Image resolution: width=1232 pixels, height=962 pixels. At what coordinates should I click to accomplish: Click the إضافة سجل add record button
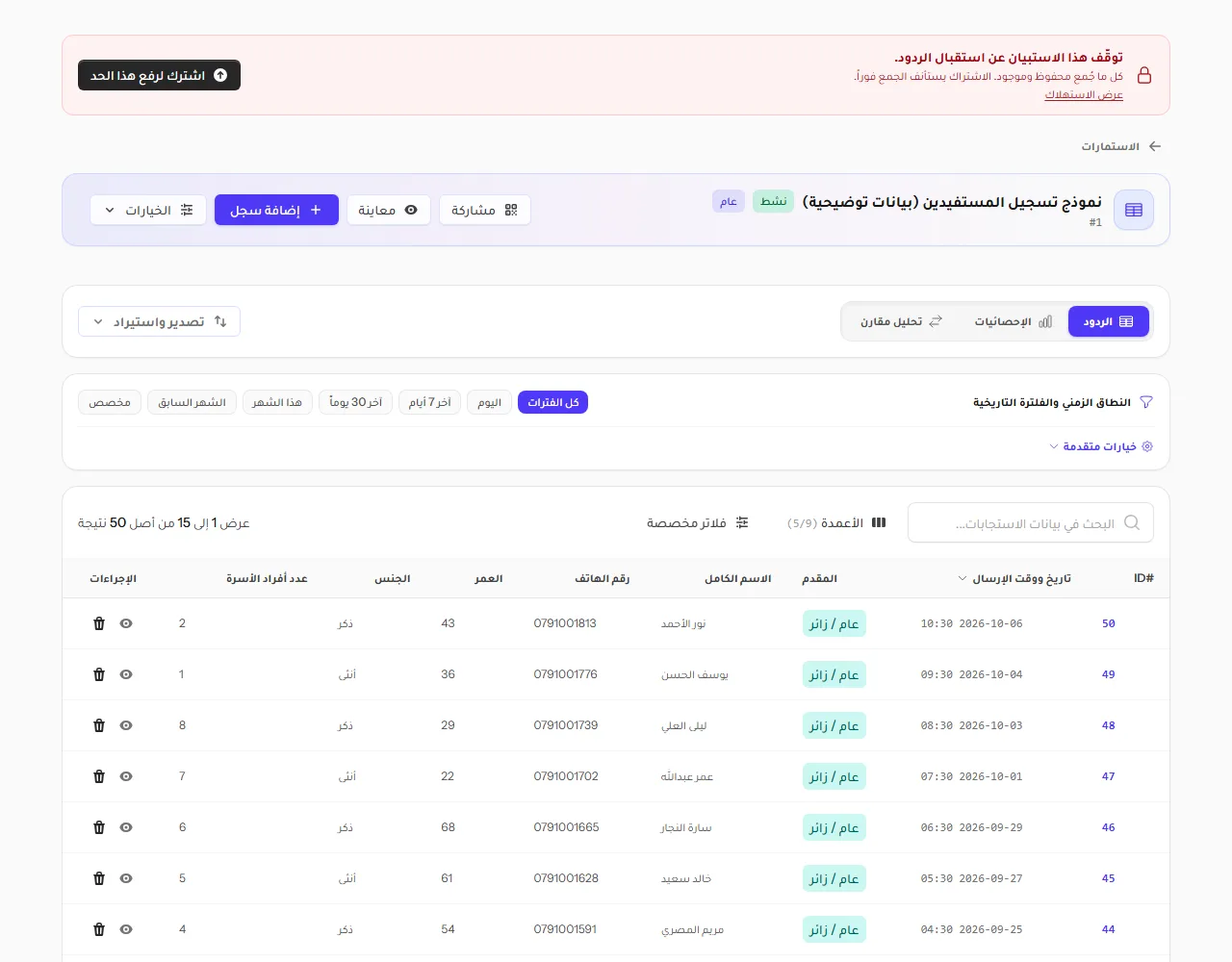tap(276, 210)
